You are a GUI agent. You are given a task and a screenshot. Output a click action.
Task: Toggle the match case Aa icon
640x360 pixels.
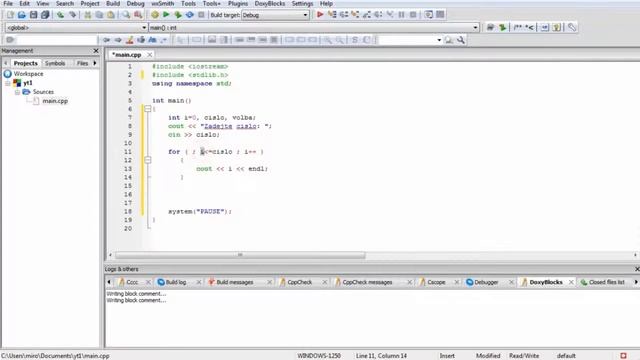[x=152, y=40]
